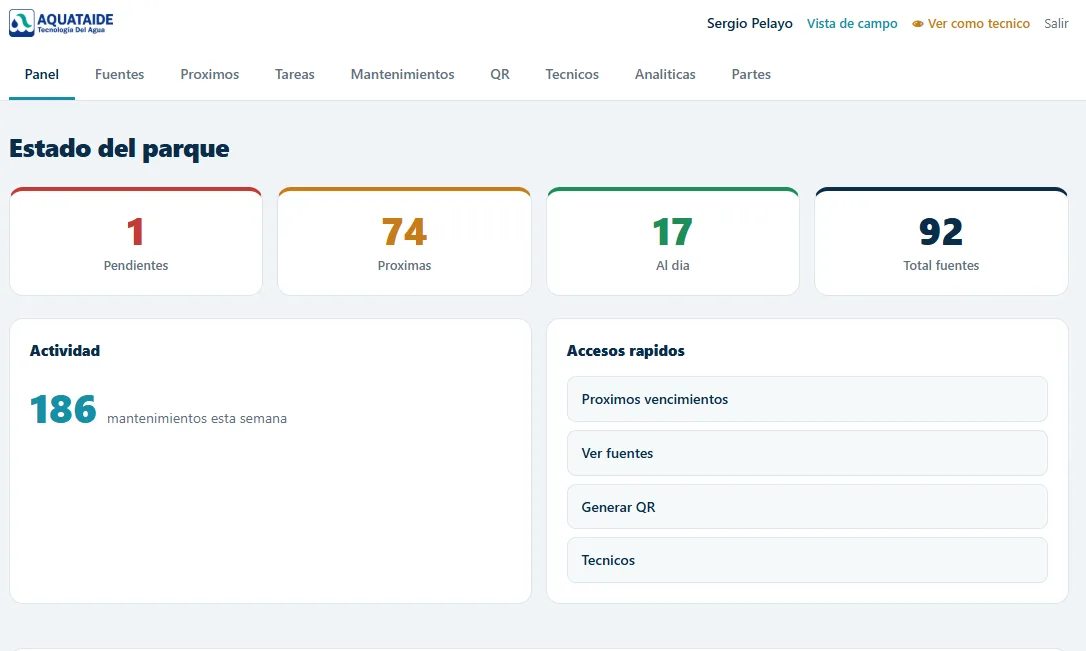The image size is (1086, 651).
Task: Open the Total fuentes card showing 92
Action: [x=941, y=242]
